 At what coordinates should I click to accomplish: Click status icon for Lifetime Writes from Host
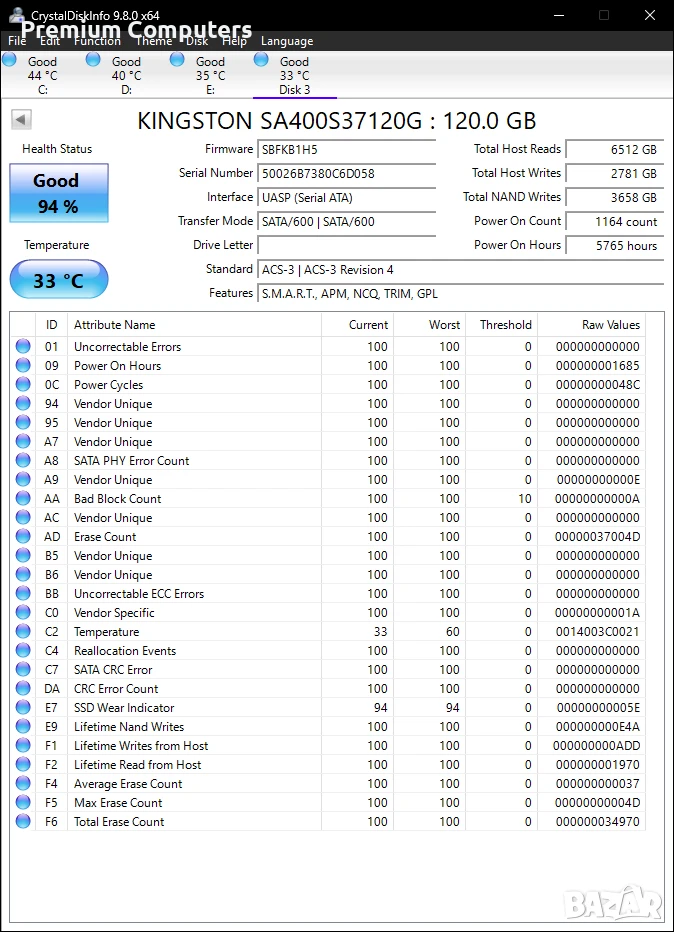23,745
